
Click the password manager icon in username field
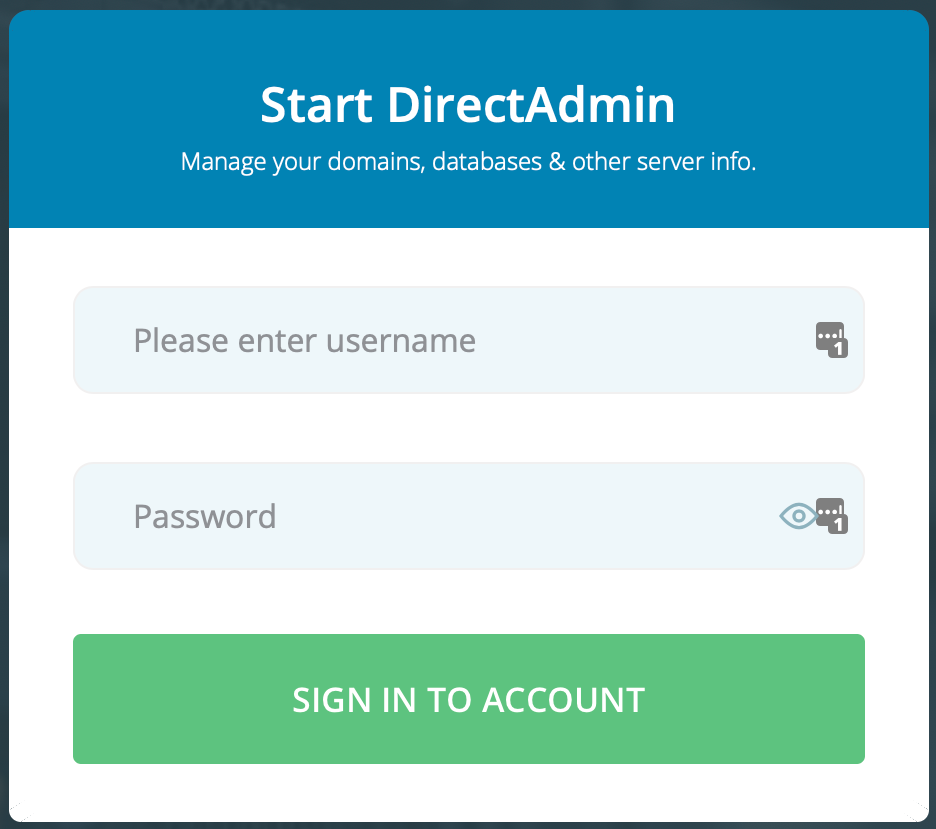click(831, 340)
